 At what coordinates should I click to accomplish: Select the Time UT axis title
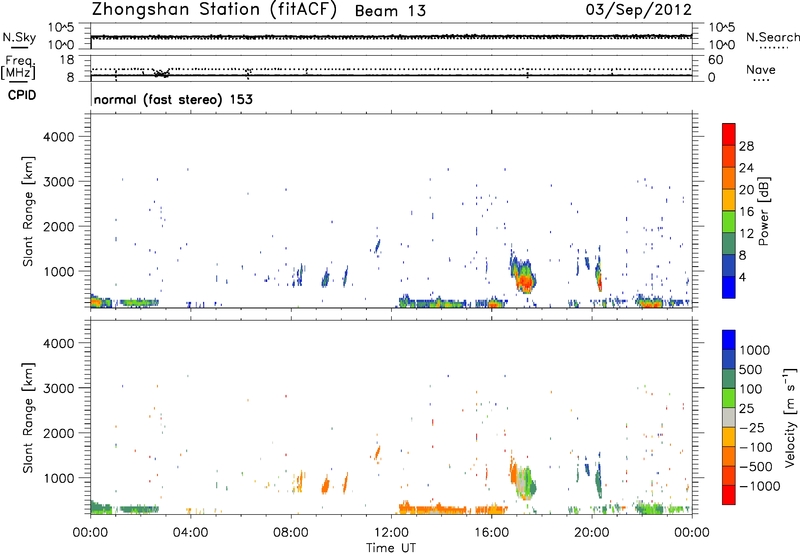[x=391, y=548]
